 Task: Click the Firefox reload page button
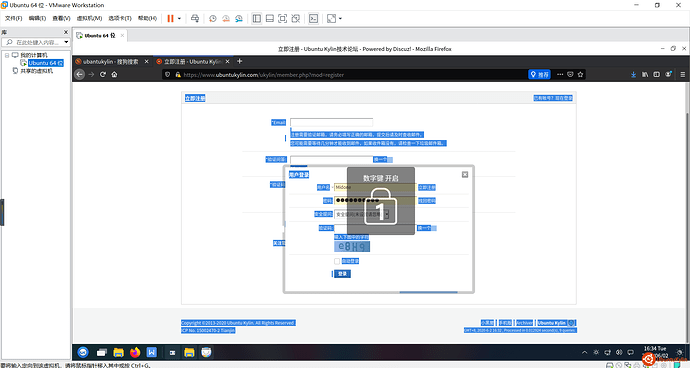(103, 74)
